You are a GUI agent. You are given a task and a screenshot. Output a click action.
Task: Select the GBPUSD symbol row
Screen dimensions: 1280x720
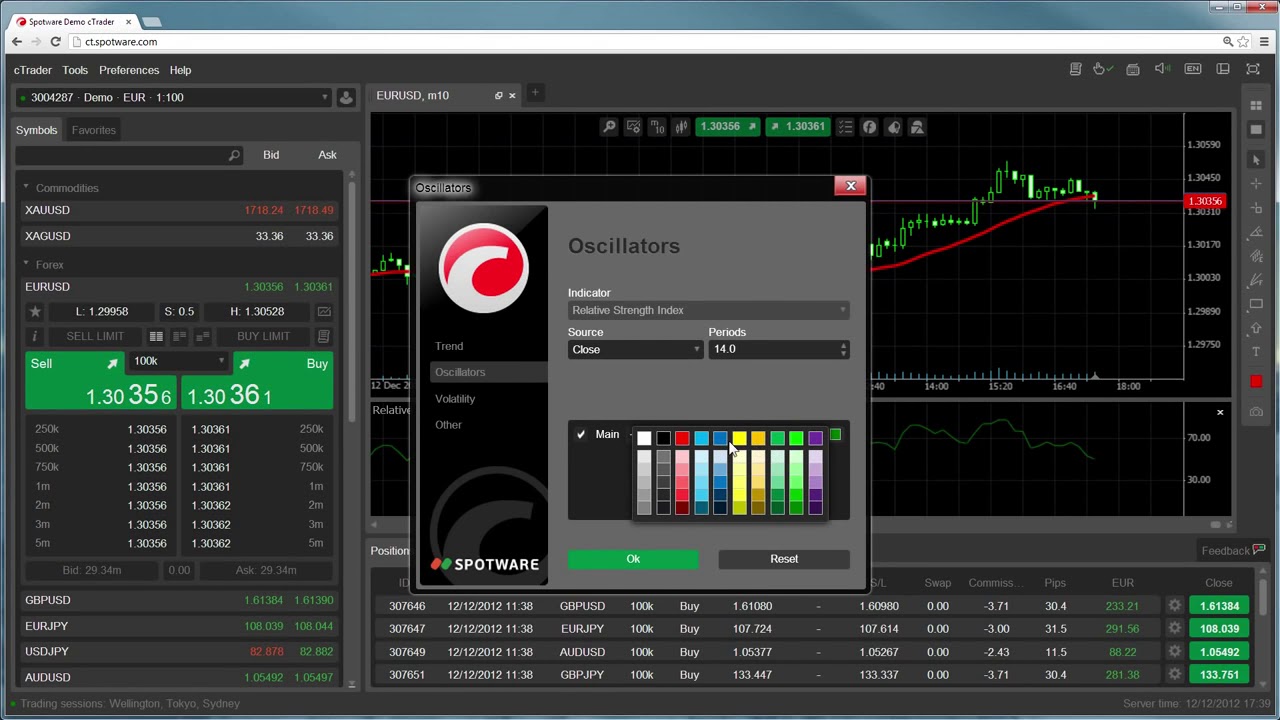click(x=179, y=600)
